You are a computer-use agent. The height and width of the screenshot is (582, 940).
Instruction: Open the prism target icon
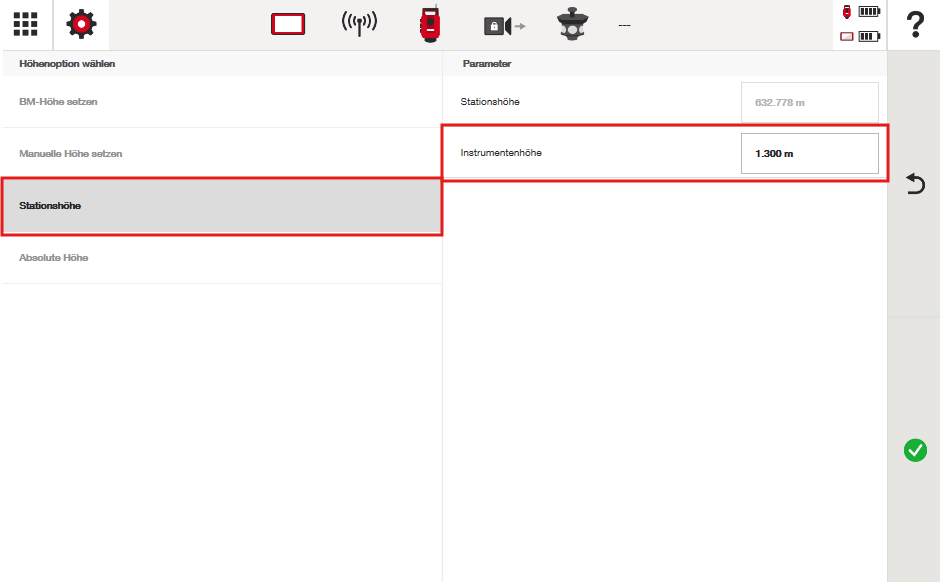[x=572, y=25]
